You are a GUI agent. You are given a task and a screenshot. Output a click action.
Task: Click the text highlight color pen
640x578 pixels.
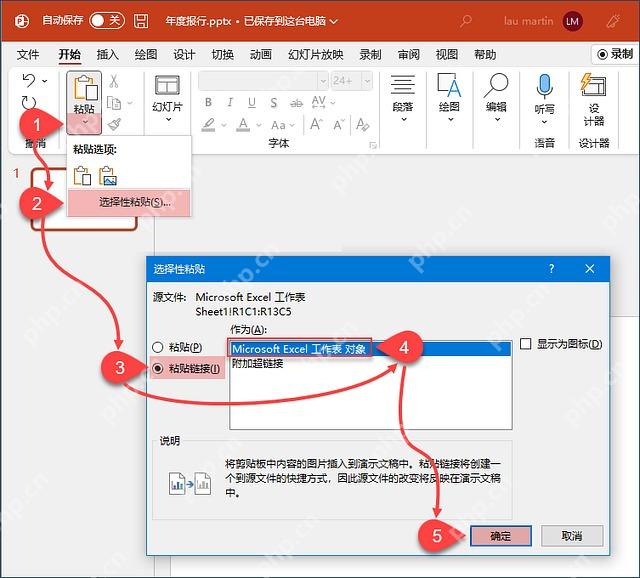[209, 124]
